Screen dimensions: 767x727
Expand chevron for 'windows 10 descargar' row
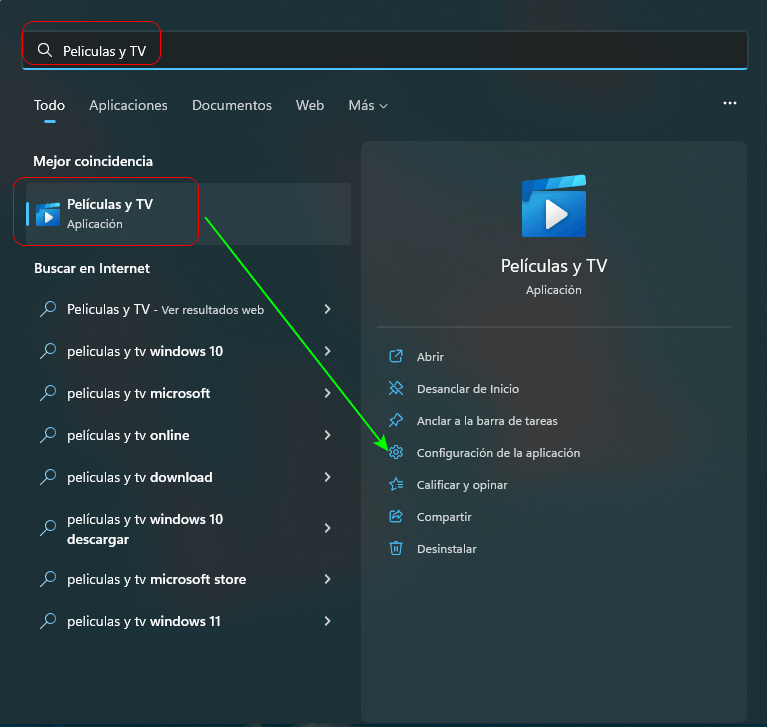pos(327,528)
